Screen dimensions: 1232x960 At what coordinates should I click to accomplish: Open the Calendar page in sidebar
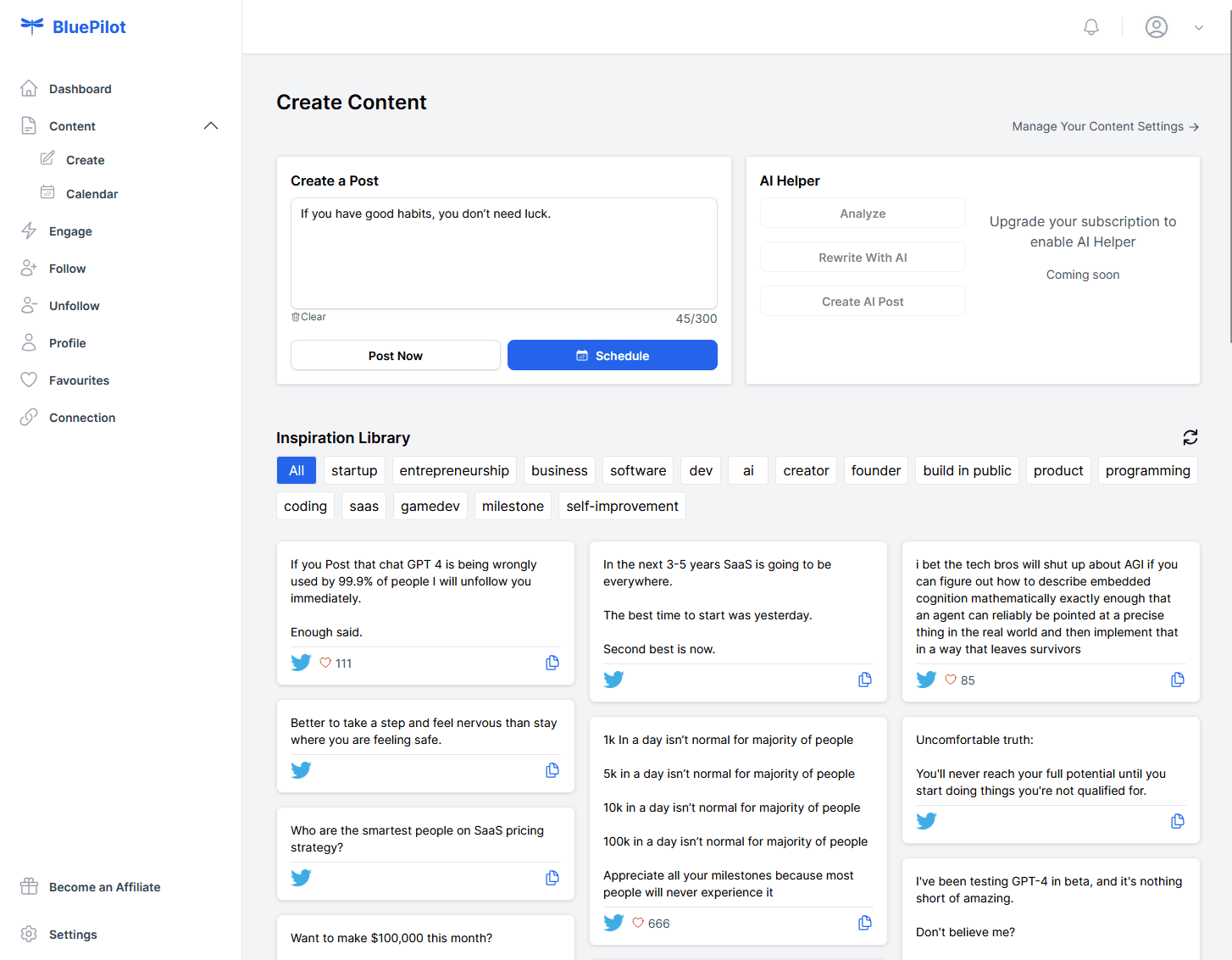click(92, 194)
